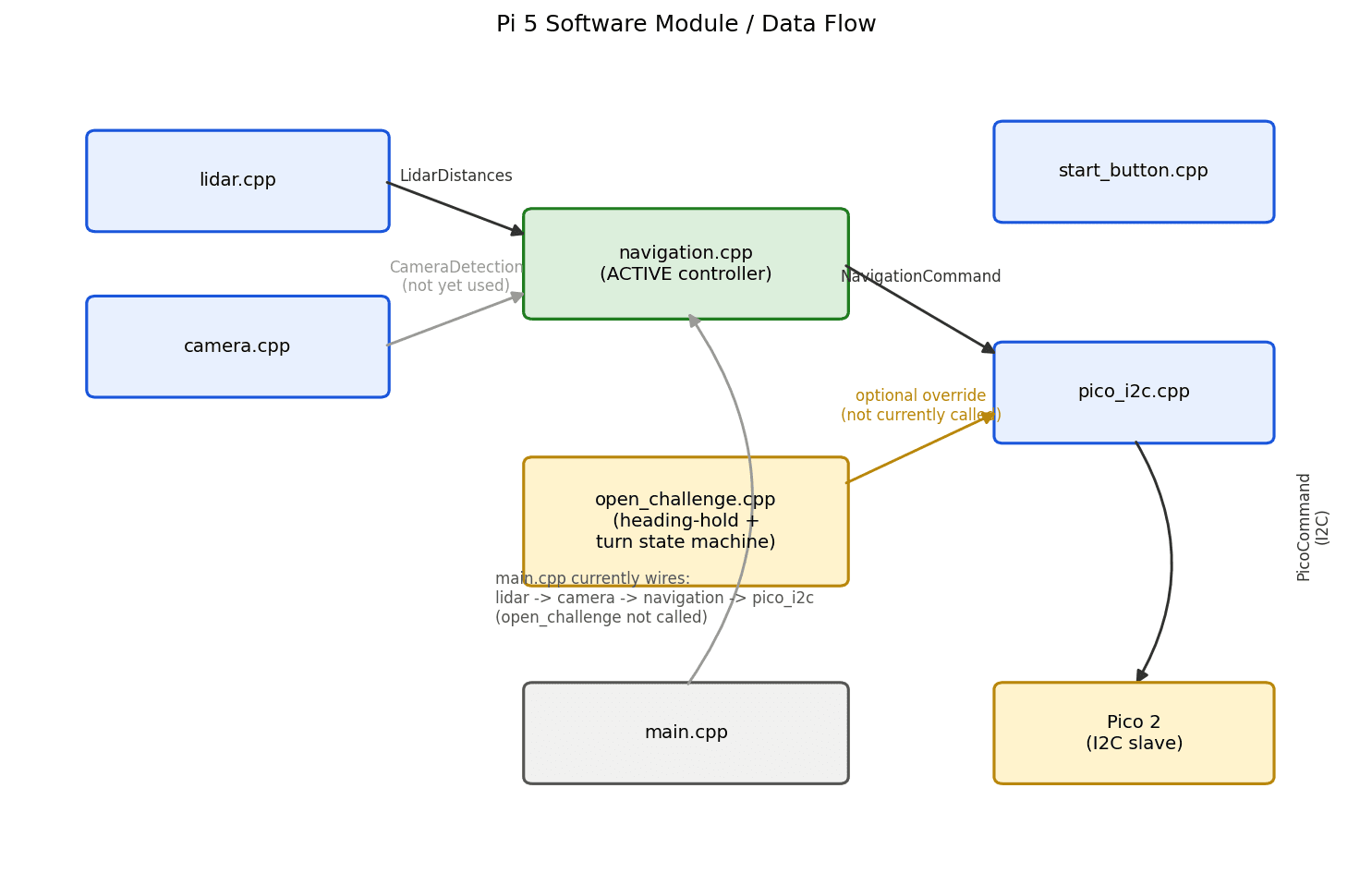Screen dimensions: 1372x885
Task: Click the CameraDetection not yet used label
Action: point(456,277)
